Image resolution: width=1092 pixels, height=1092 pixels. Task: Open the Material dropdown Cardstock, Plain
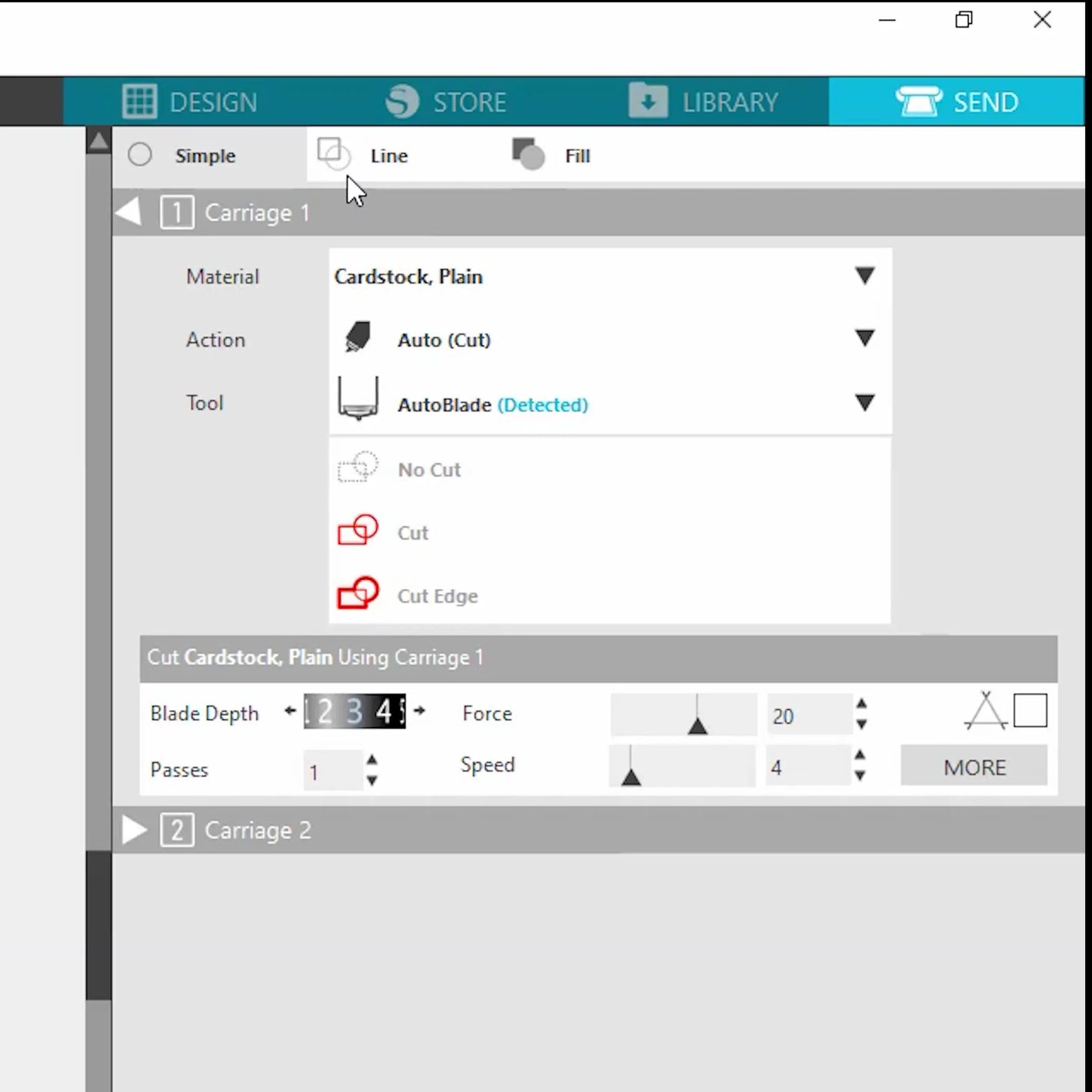click(x=611, y=276)
